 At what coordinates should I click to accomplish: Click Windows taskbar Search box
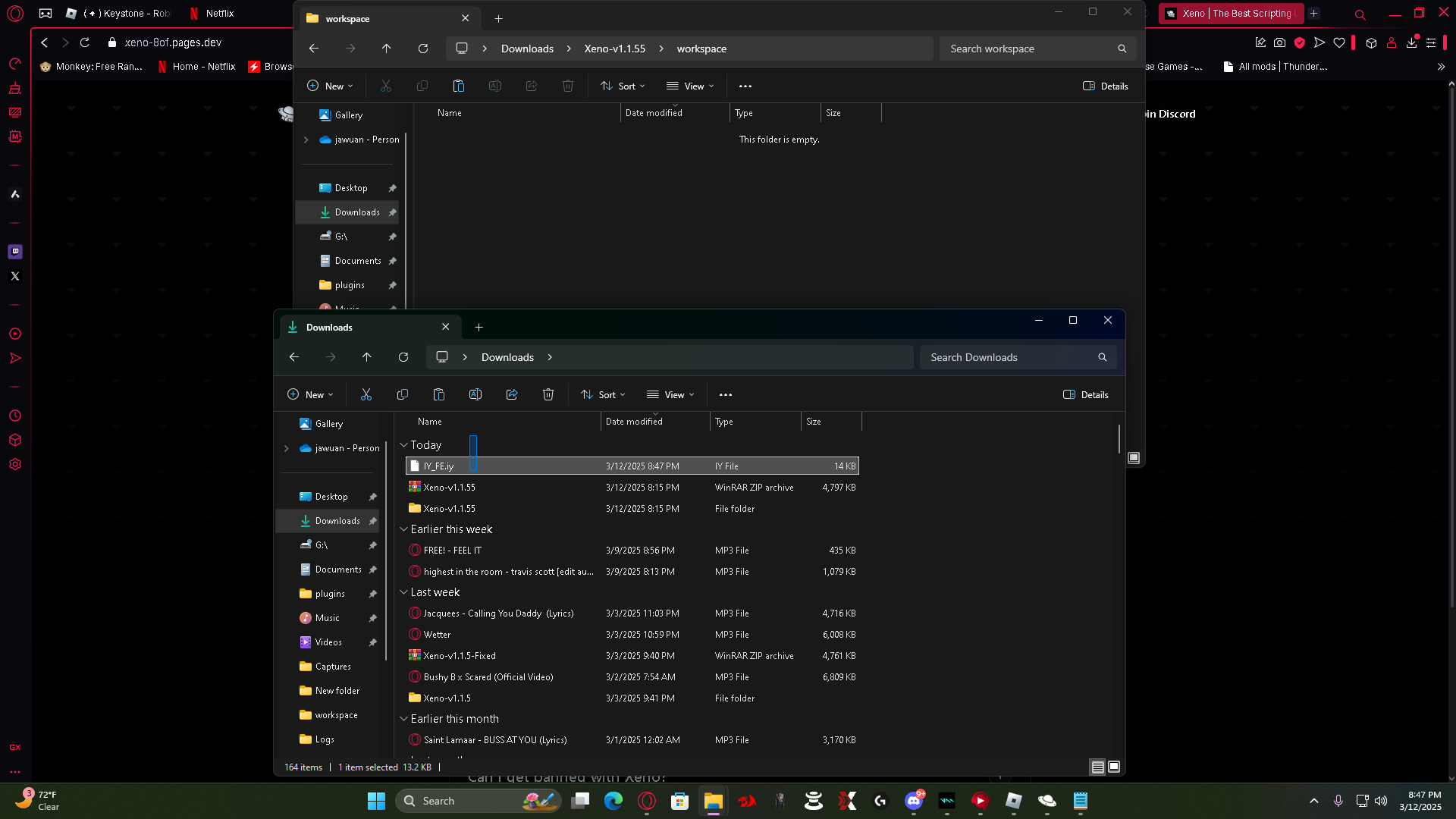[x=478, y=801]
